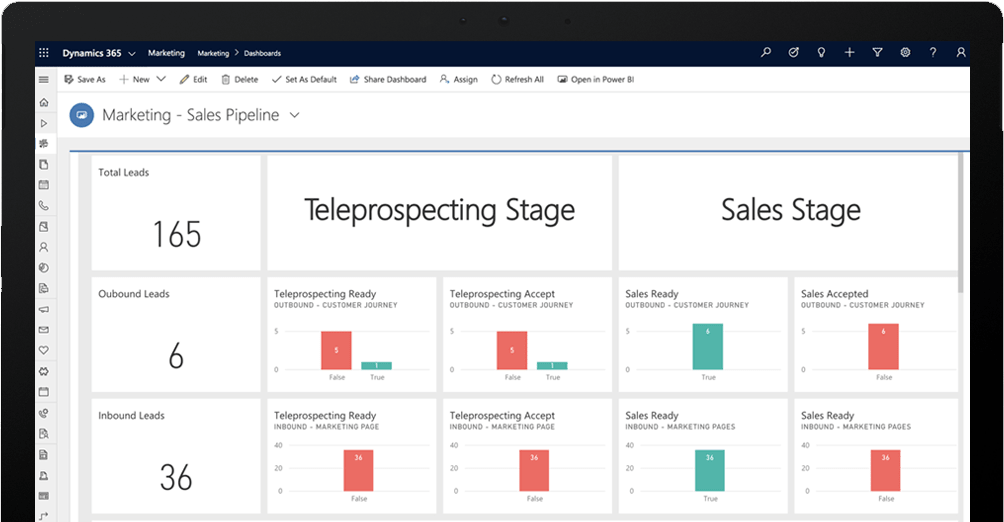Click the phone icon in the sidebar
This screenshot has height=522, width=1004.
(x=44, y=206)
